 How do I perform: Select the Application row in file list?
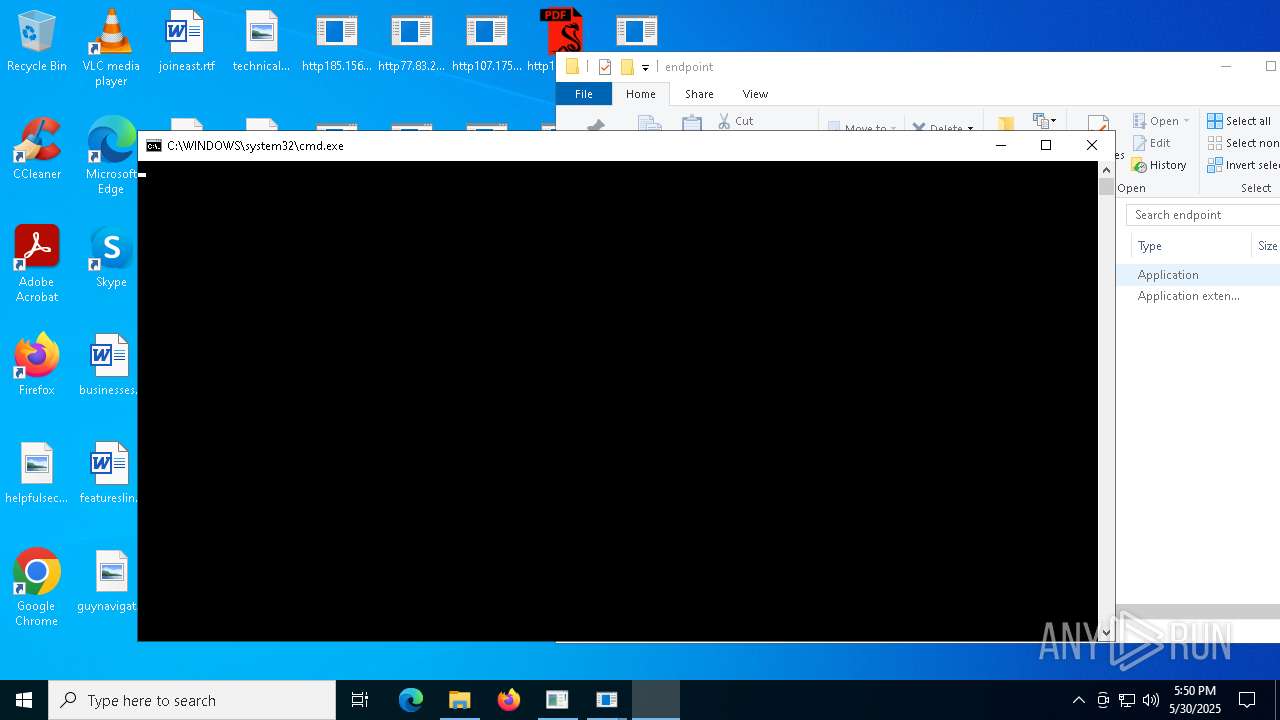[1198, 275]
